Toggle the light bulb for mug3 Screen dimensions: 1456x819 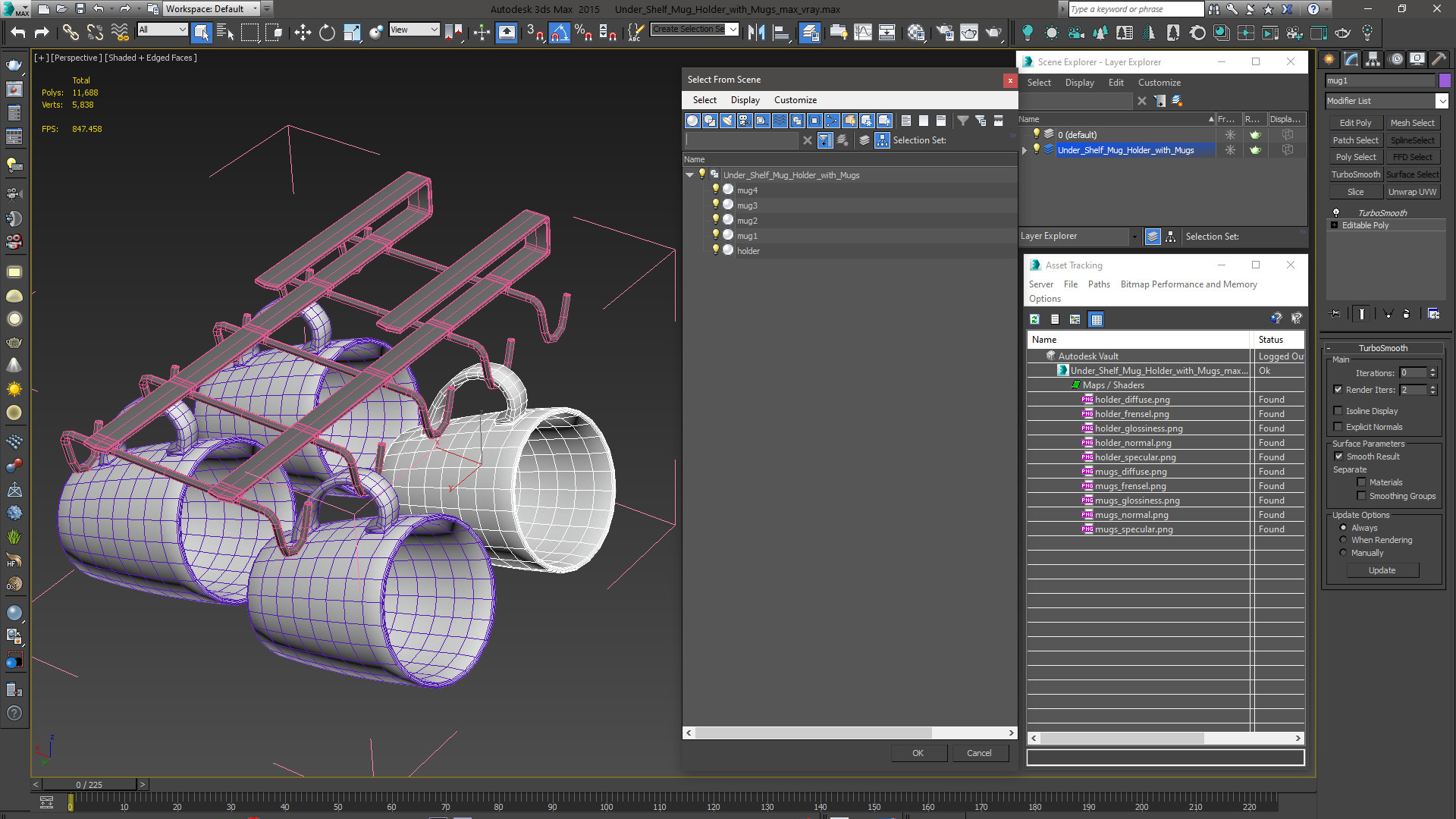coord(715,205)
